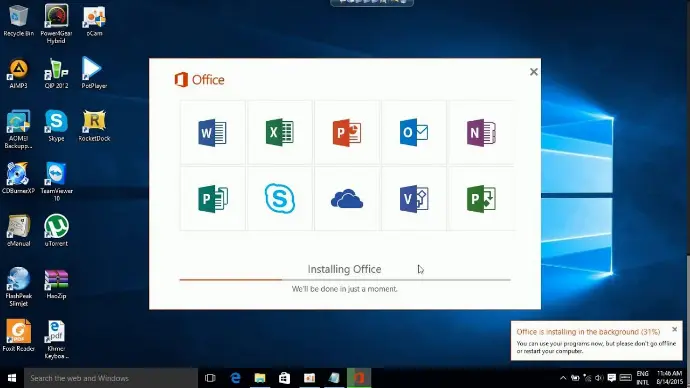Select the OneDrive cloud tile
Screen dimensions: 690x388
tap(347, 199)
